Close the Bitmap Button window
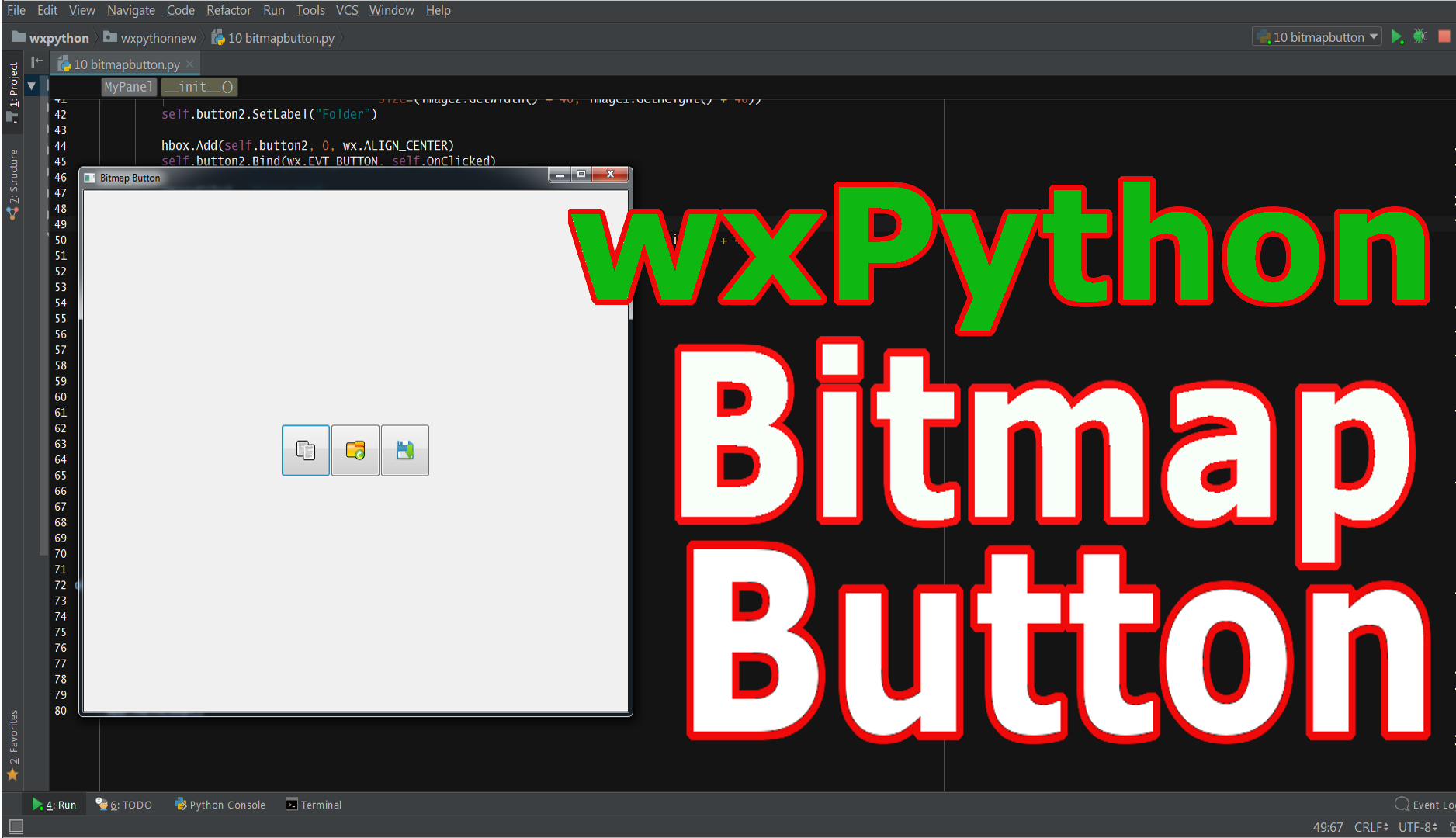The image size is (1456, 838). click(611, 175)
